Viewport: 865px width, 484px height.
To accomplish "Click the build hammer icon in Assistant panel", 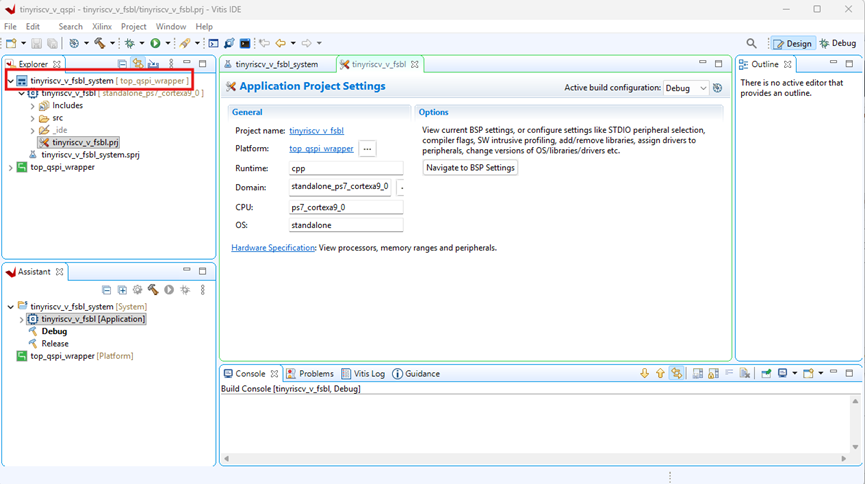I will point(153,290).
